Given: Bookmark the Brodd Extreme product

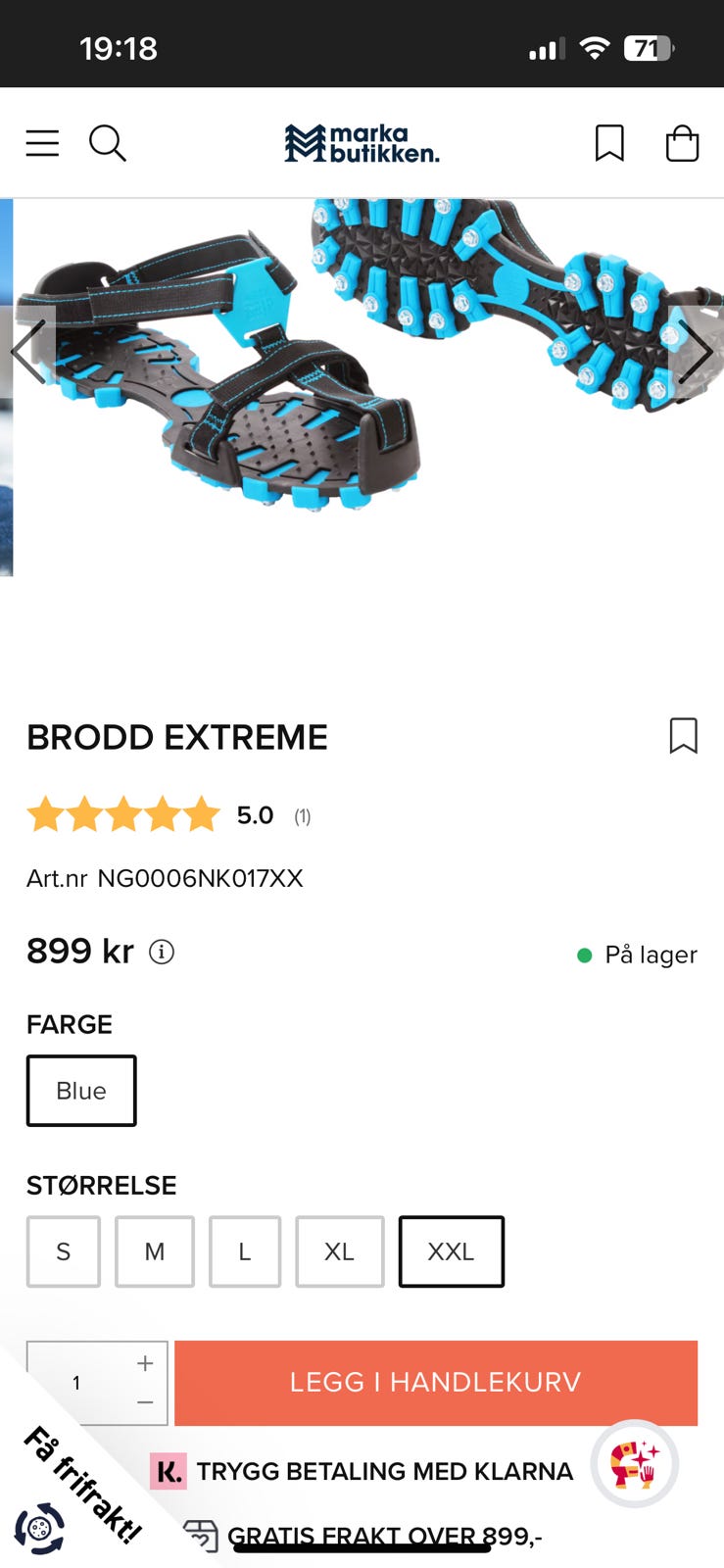Looking at the screenshot, I should pyautogui.click(x=683, y=736).
